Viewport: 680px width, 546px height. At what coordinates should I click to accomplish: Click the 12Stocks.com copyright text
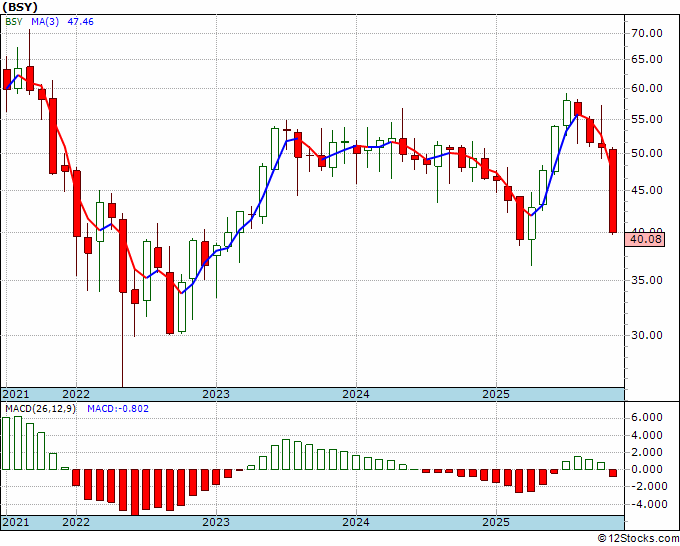638,539
